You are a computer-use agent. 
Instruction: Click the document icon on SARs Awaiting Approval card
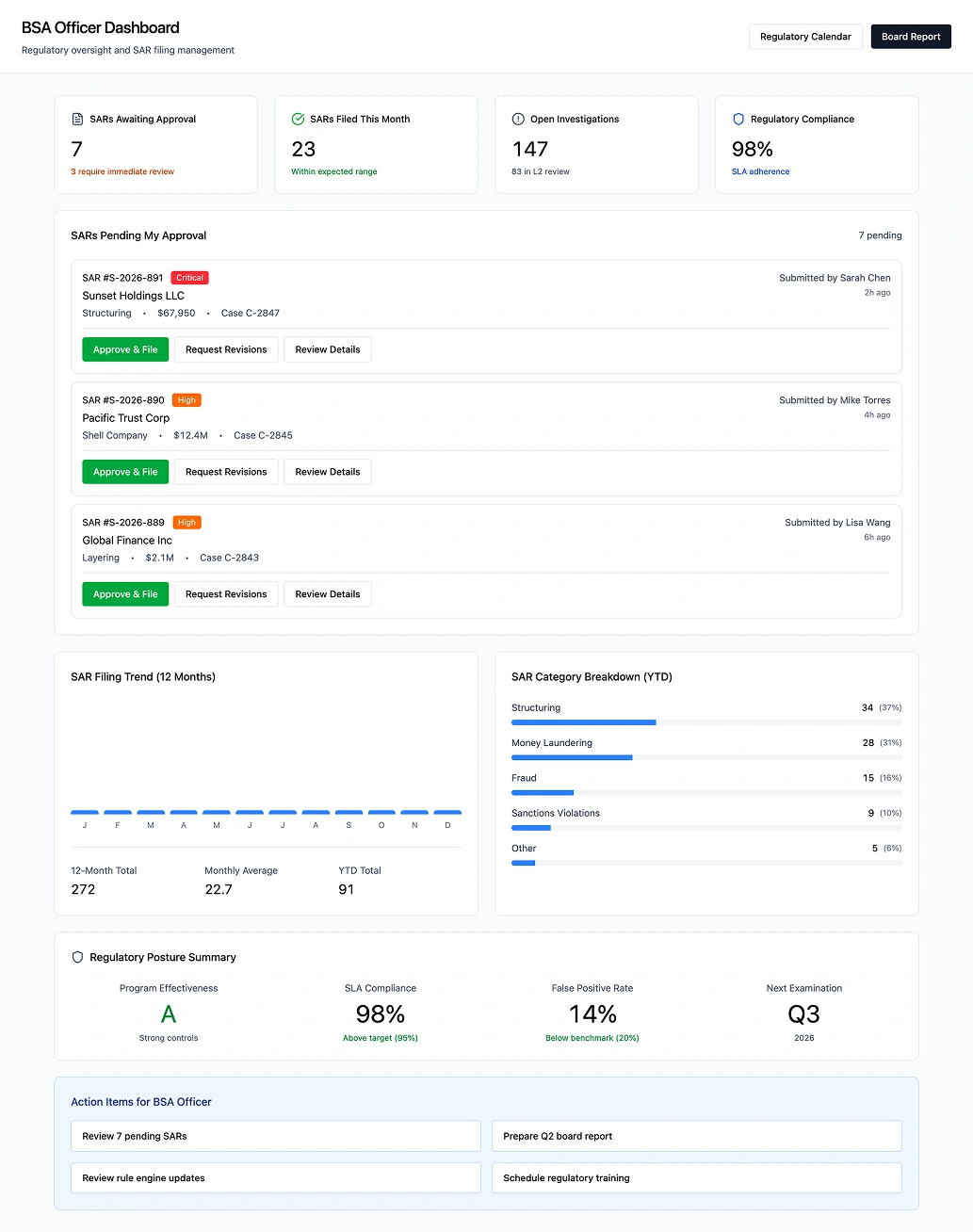(76, 119)
